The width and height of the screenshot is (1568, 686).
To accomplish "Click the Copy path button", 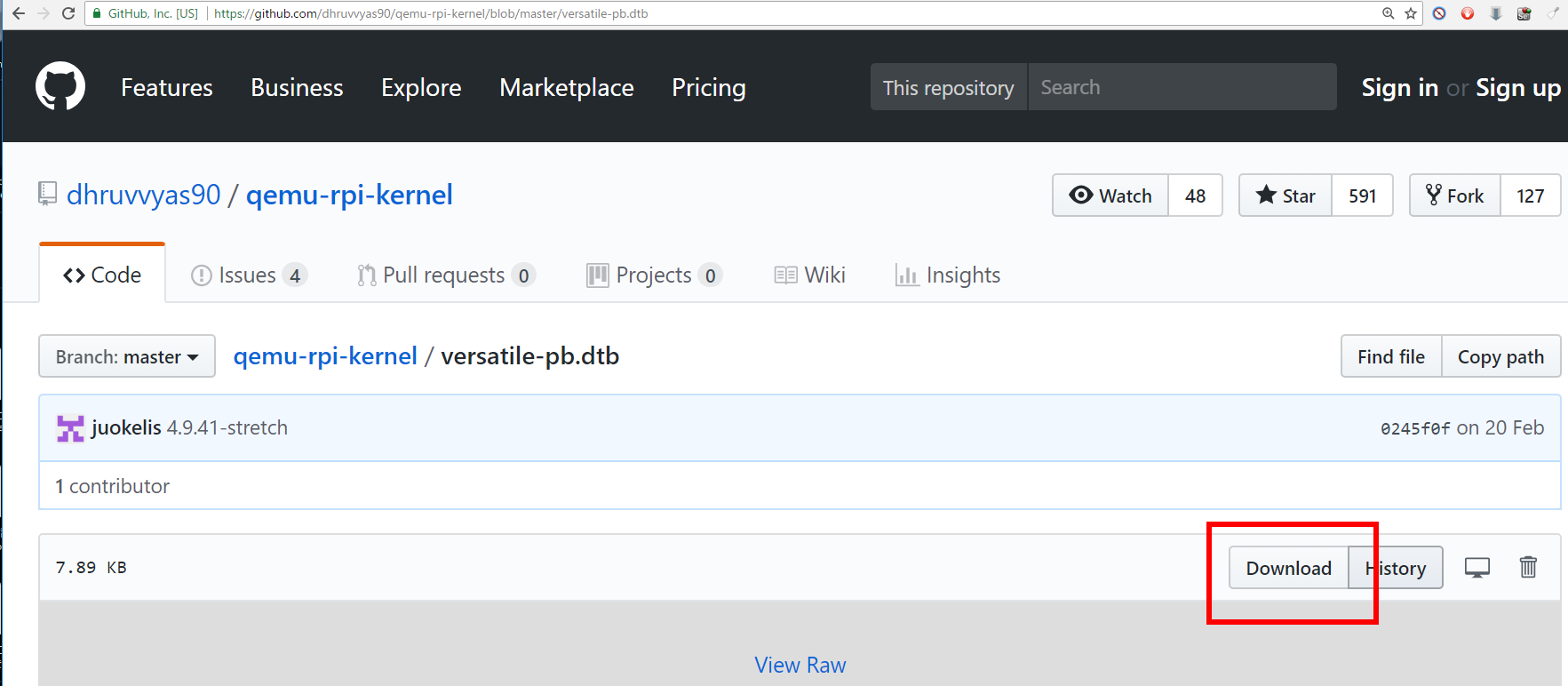I will [1501, 356].
